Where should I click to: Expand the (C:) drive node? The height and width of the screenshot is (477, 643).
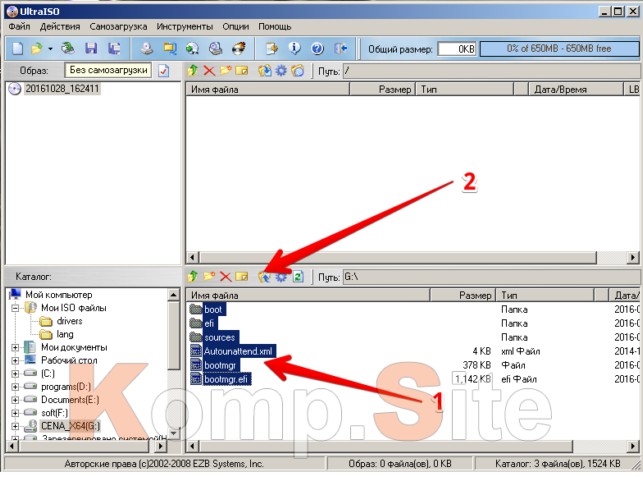click(15, 374)
